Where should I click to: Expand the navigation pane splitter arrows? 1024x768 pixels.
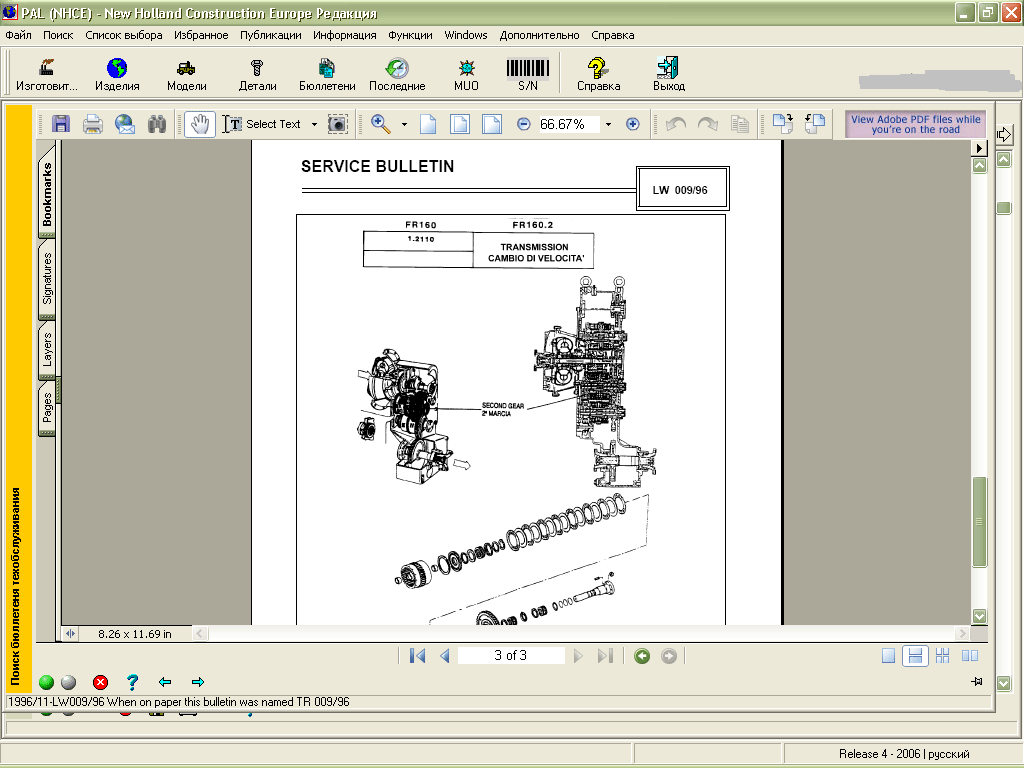pyautogui.click(x=71, y=633)
